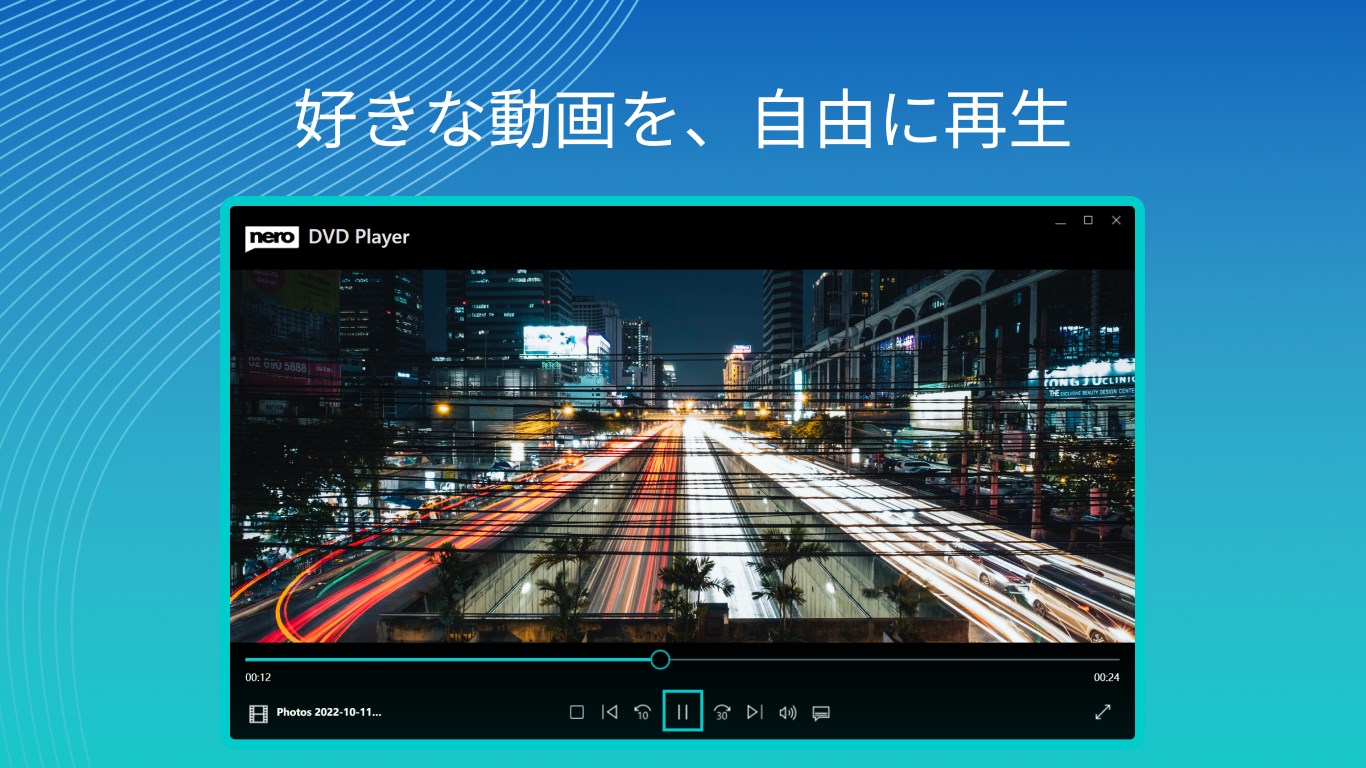Click the Nero logo in the title bar
Screen dimensions: 1366x768
pyautogui.click(x=271, y=237)
